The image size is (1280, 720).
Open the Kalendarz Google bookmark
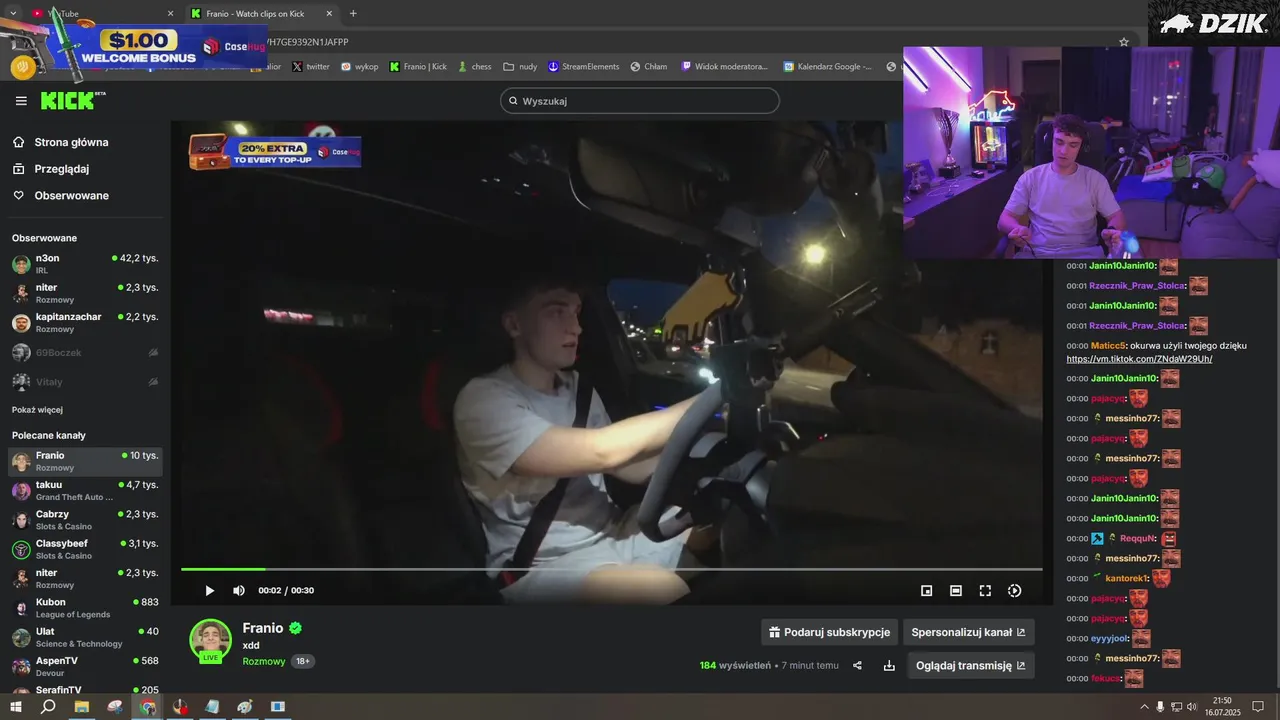(828, 67)
